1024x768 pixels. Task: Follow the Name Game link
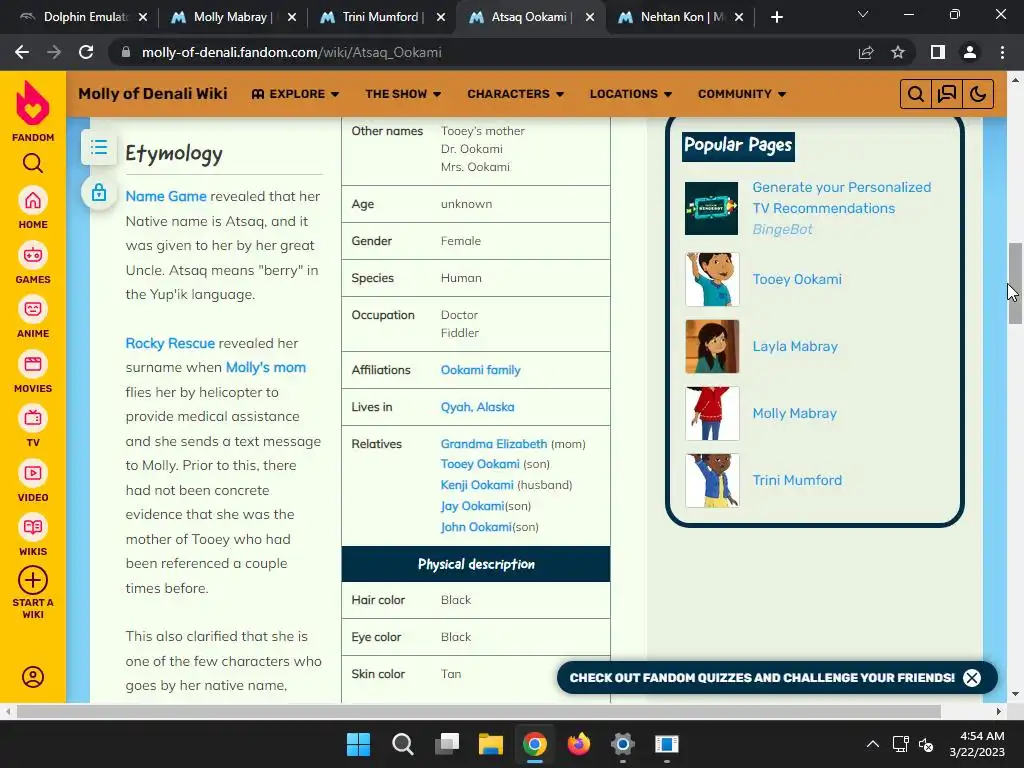click(x=166, y=197)
